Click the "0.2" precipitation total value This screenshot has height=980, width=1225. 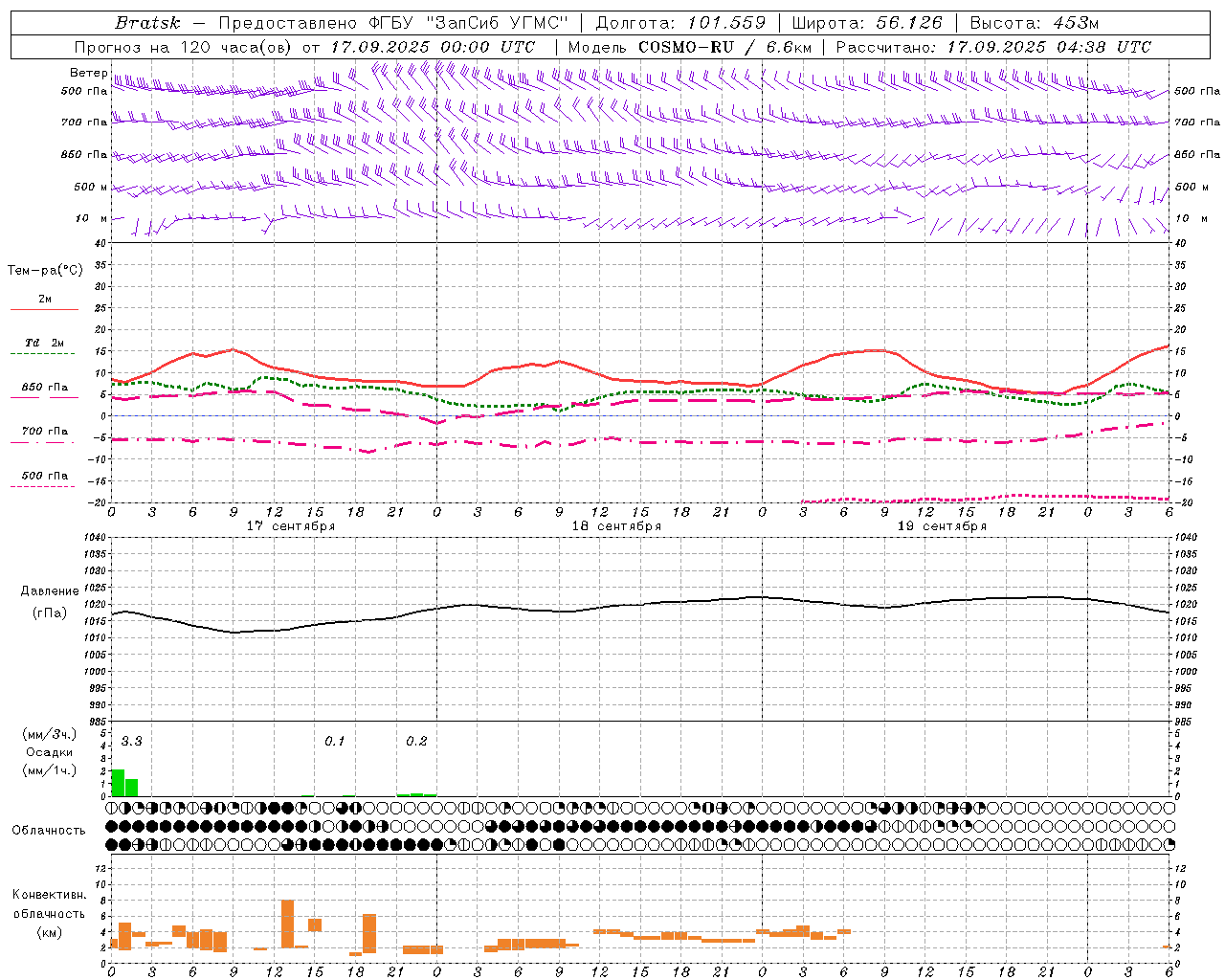pos(416,742)
